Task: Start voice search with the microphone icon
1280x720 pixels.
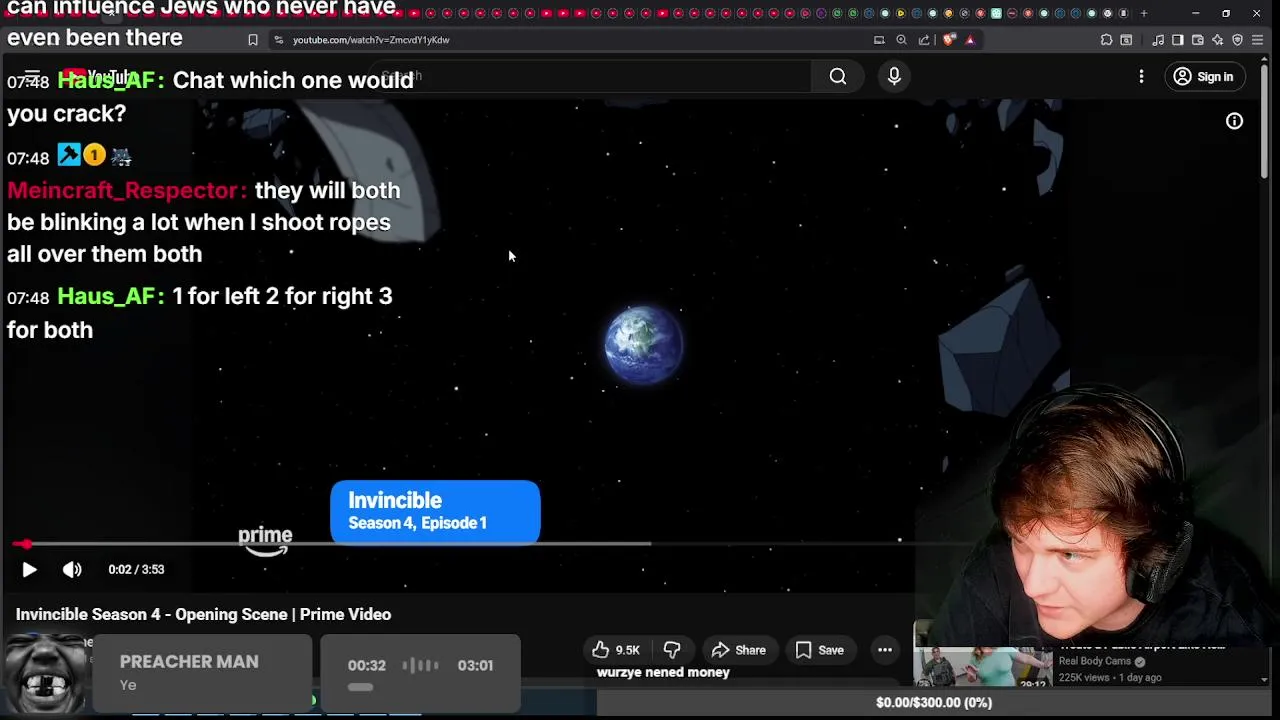Action: pyautogui.click(x=894, y=76)
